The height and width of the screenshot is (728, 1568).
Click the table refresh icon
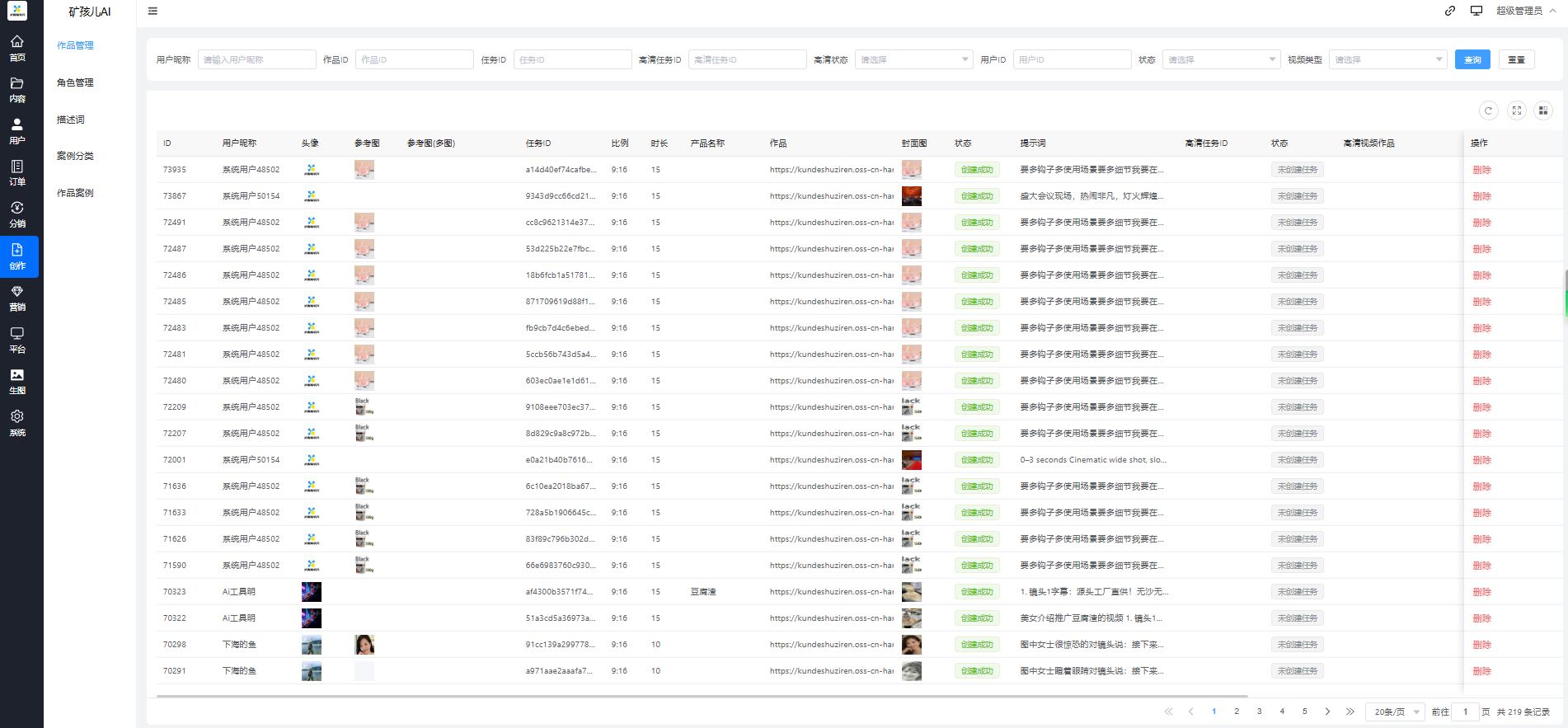point(1488,110)
